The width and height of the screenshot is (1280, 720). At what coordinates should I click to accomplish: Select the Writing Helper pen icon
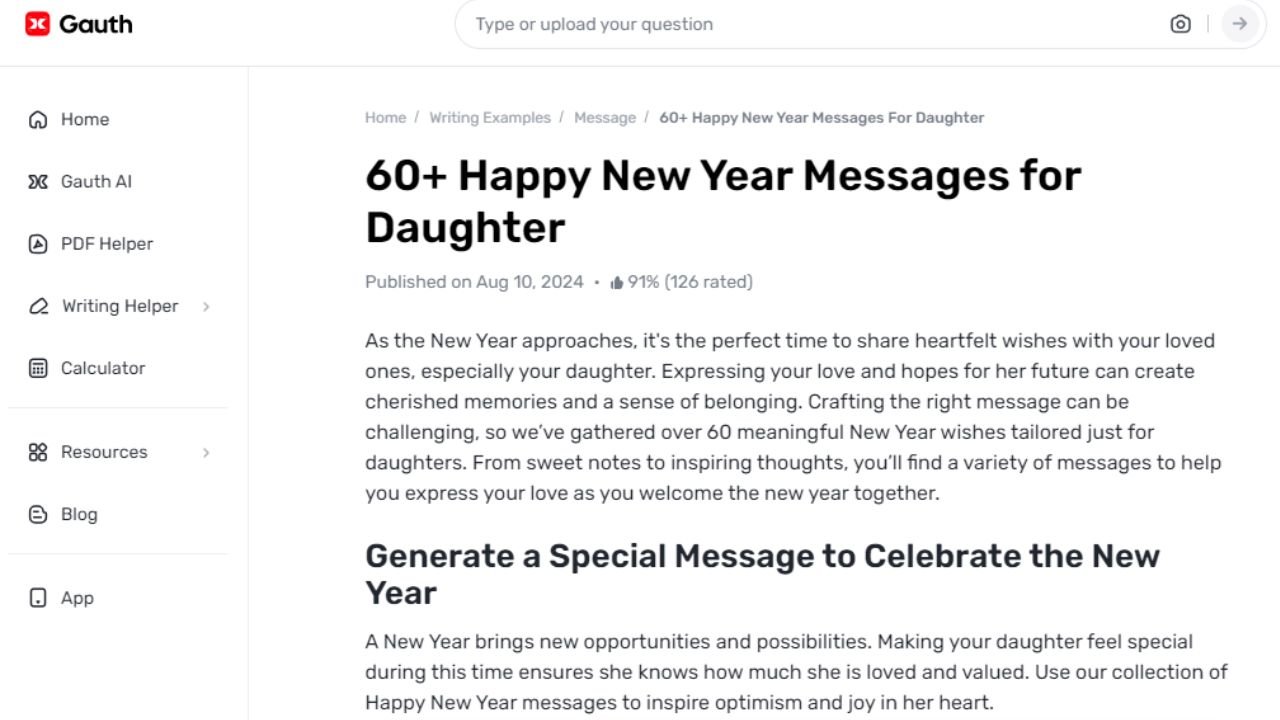click(37, 306)
